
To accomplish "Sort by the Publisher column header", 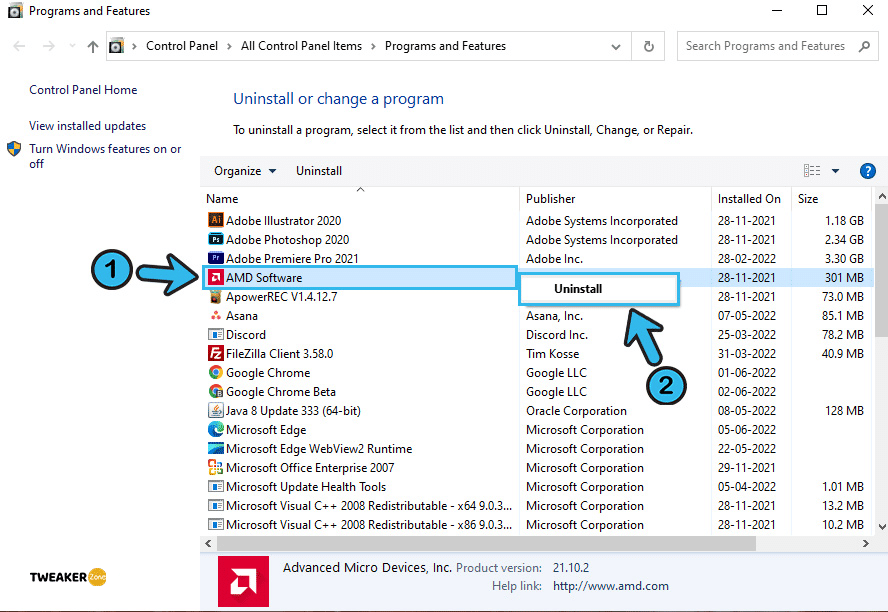I will tap(615, 199).
